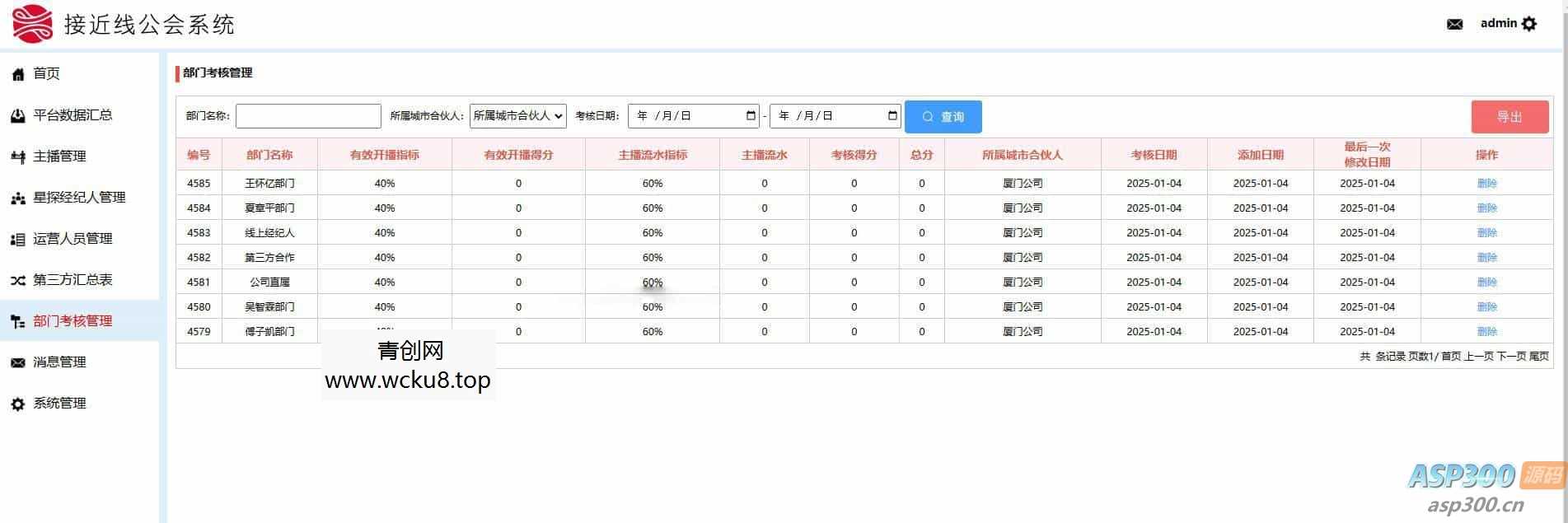Screen dimensions: 1568x523
Task: Click the 星探经纪人管理 sidebar icon
Action: [18, 198]
